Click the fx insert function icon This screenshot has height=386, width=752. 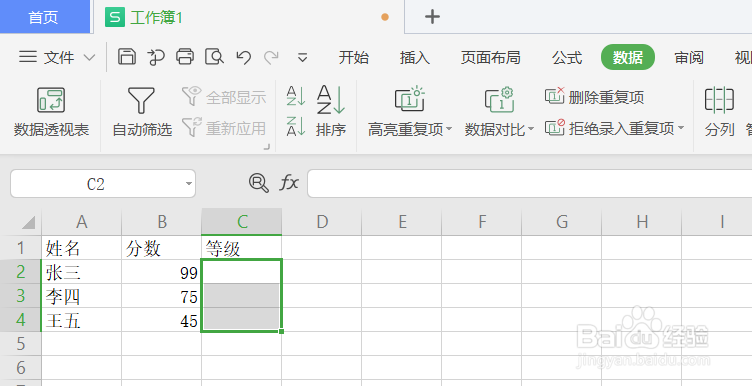pos(289,183)
